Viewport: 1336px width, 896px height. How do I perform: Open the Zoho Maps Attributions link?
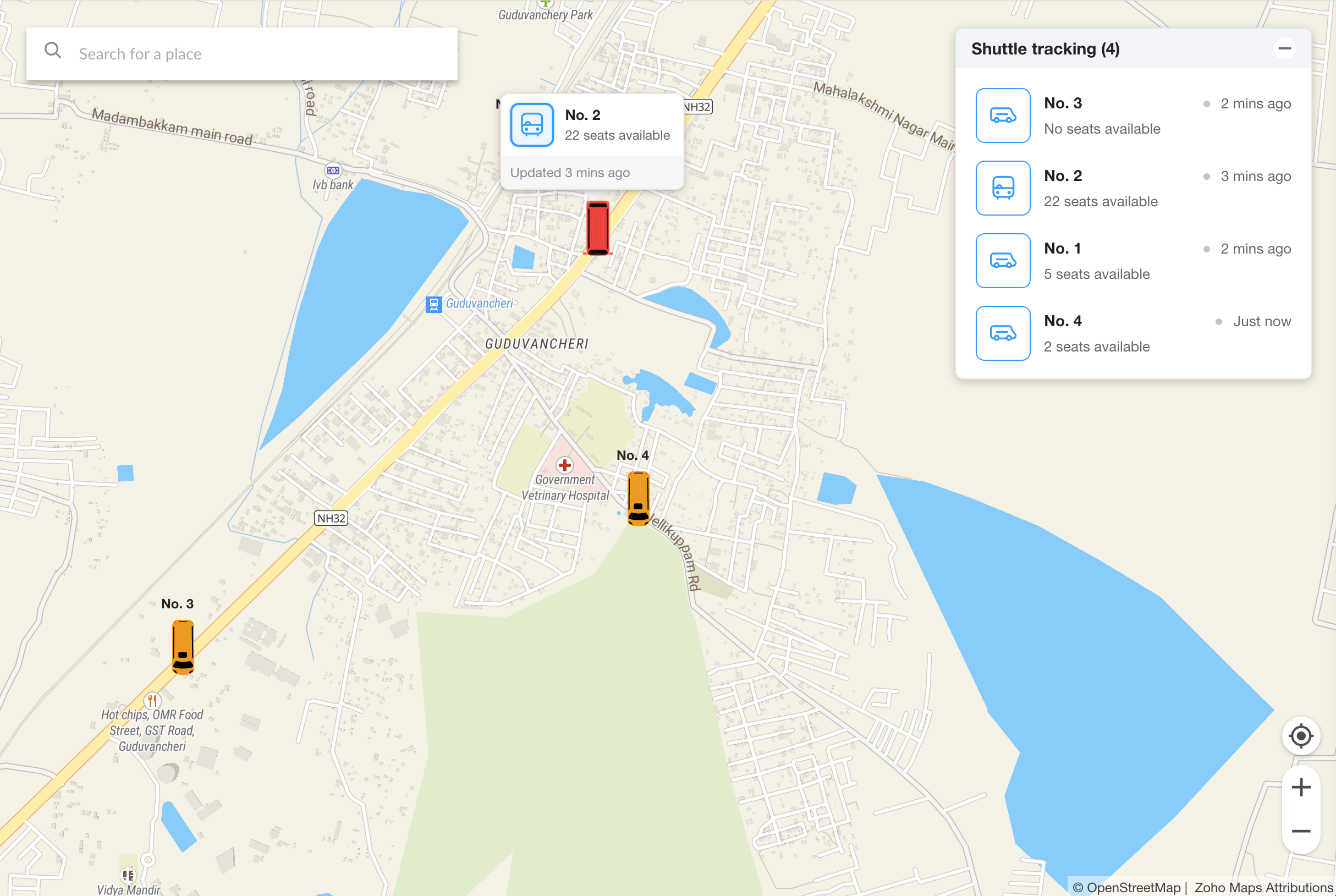1263,887
